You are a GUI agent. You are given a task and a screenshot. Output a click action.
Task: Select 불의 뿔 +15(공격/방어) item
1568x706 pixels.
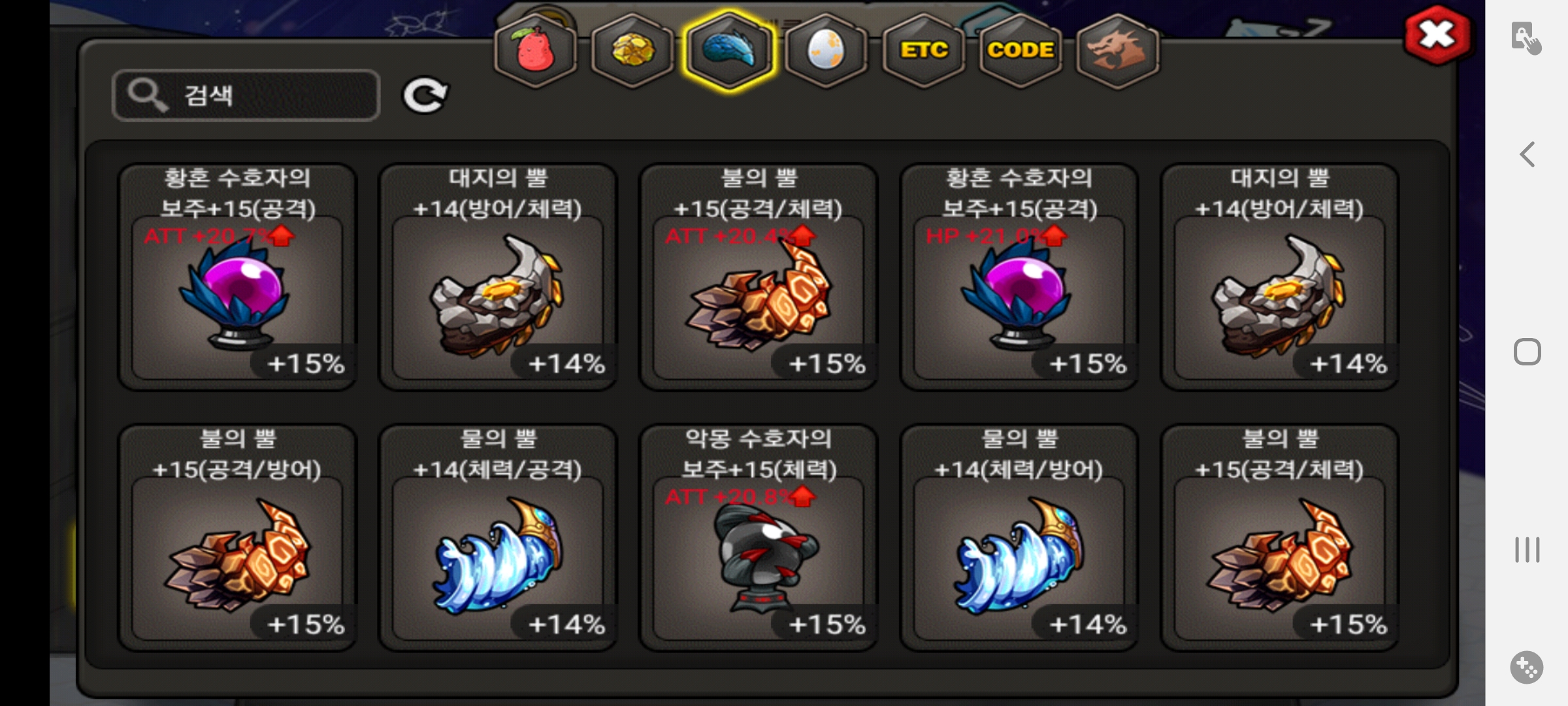(x=237, y=537)
